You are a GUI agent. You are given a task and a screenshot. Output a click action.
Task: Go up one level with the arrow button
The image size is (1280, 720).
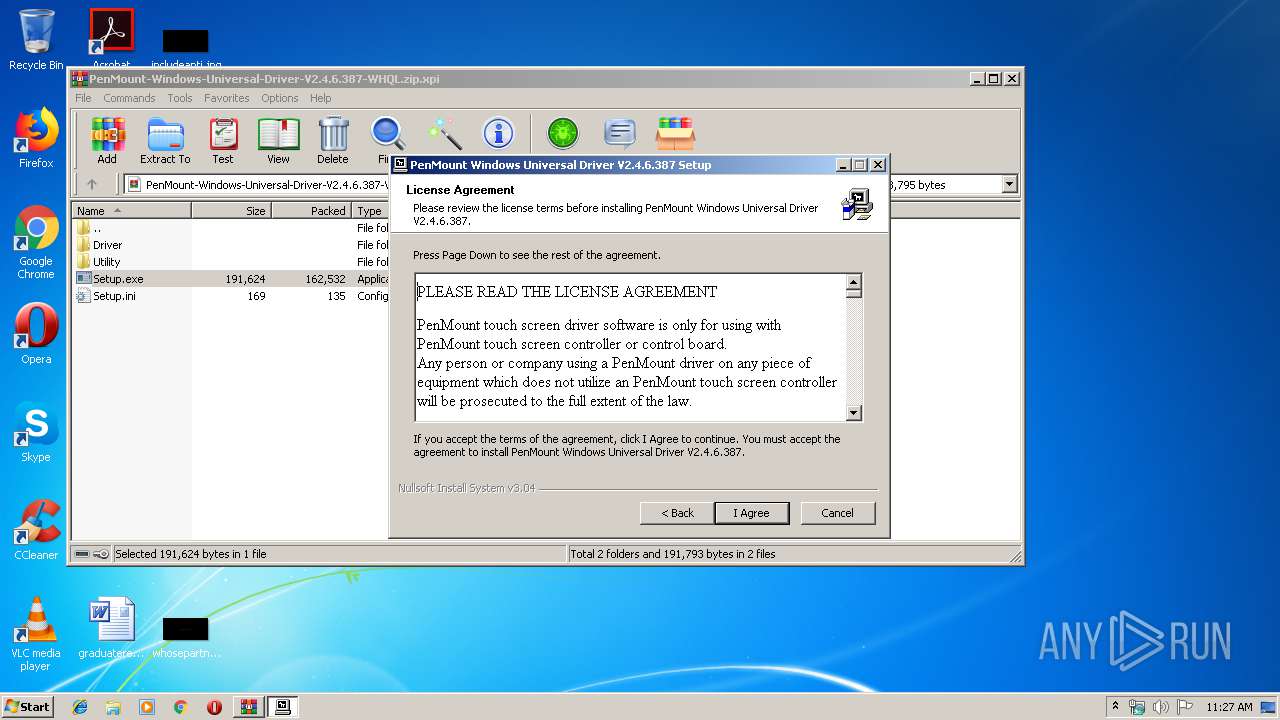click(92, 184)
